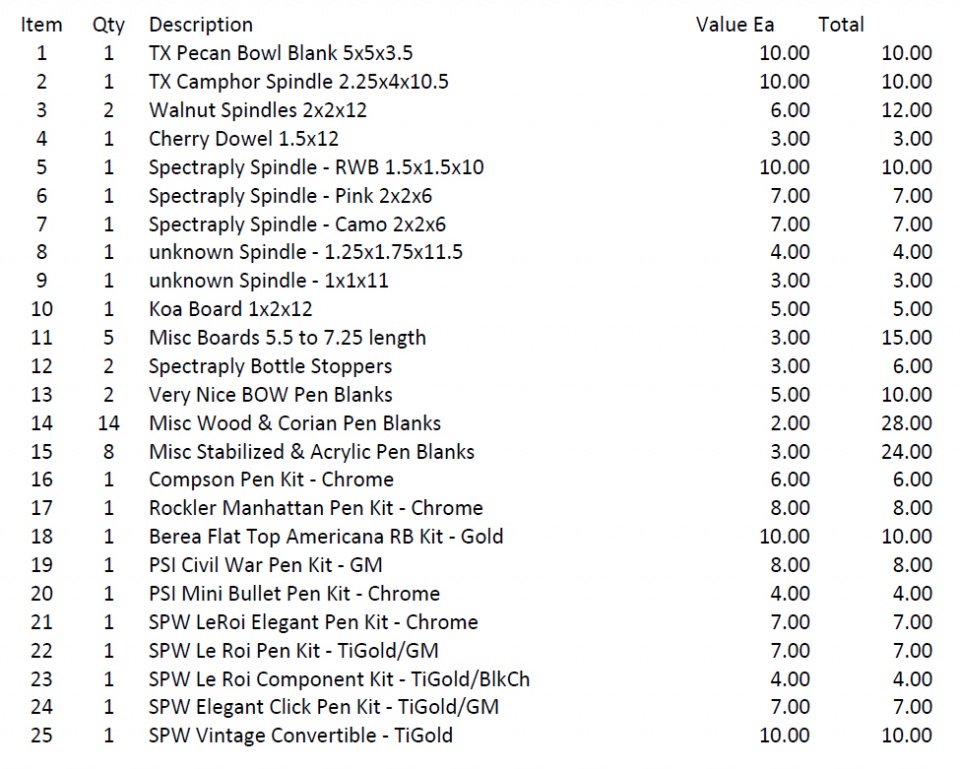The height and width of the screenshot is (769, 960).
Task: Select TX Pecan Bowl Blank description
Action: [x=280, y=53]
